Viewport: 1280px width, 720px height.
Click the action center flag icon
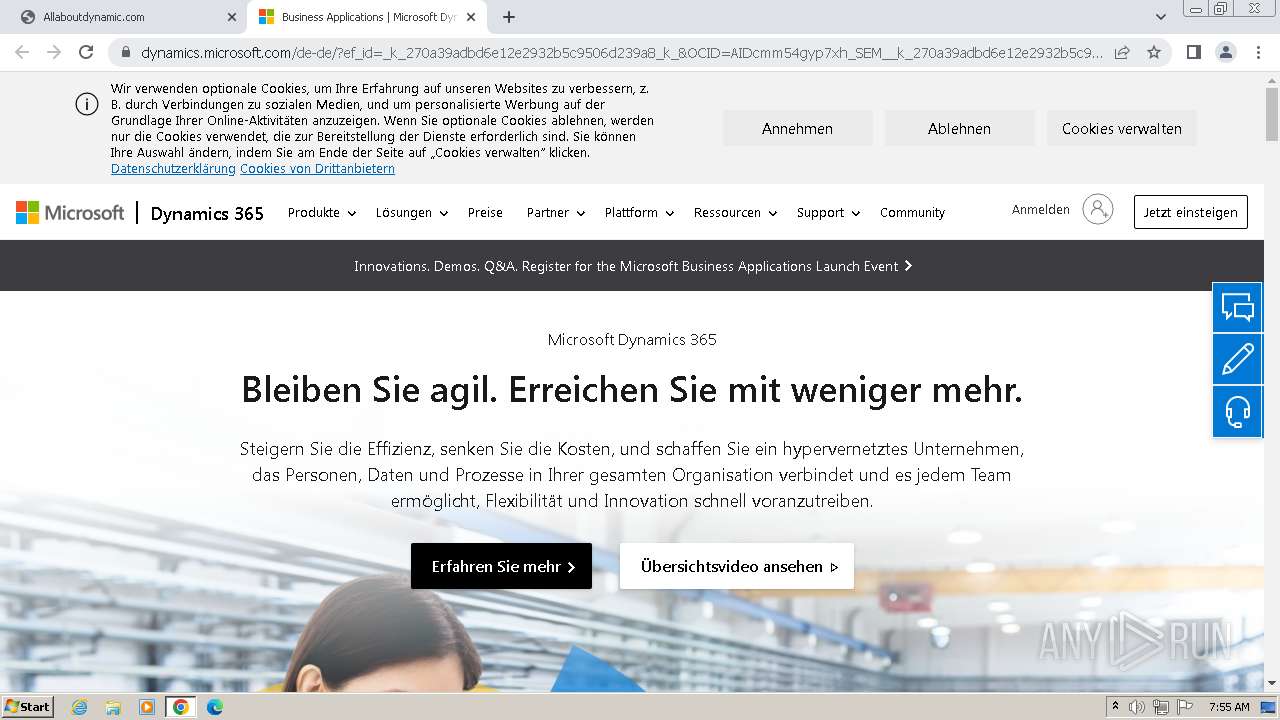pyautogui.click(x=1185, y=707)
